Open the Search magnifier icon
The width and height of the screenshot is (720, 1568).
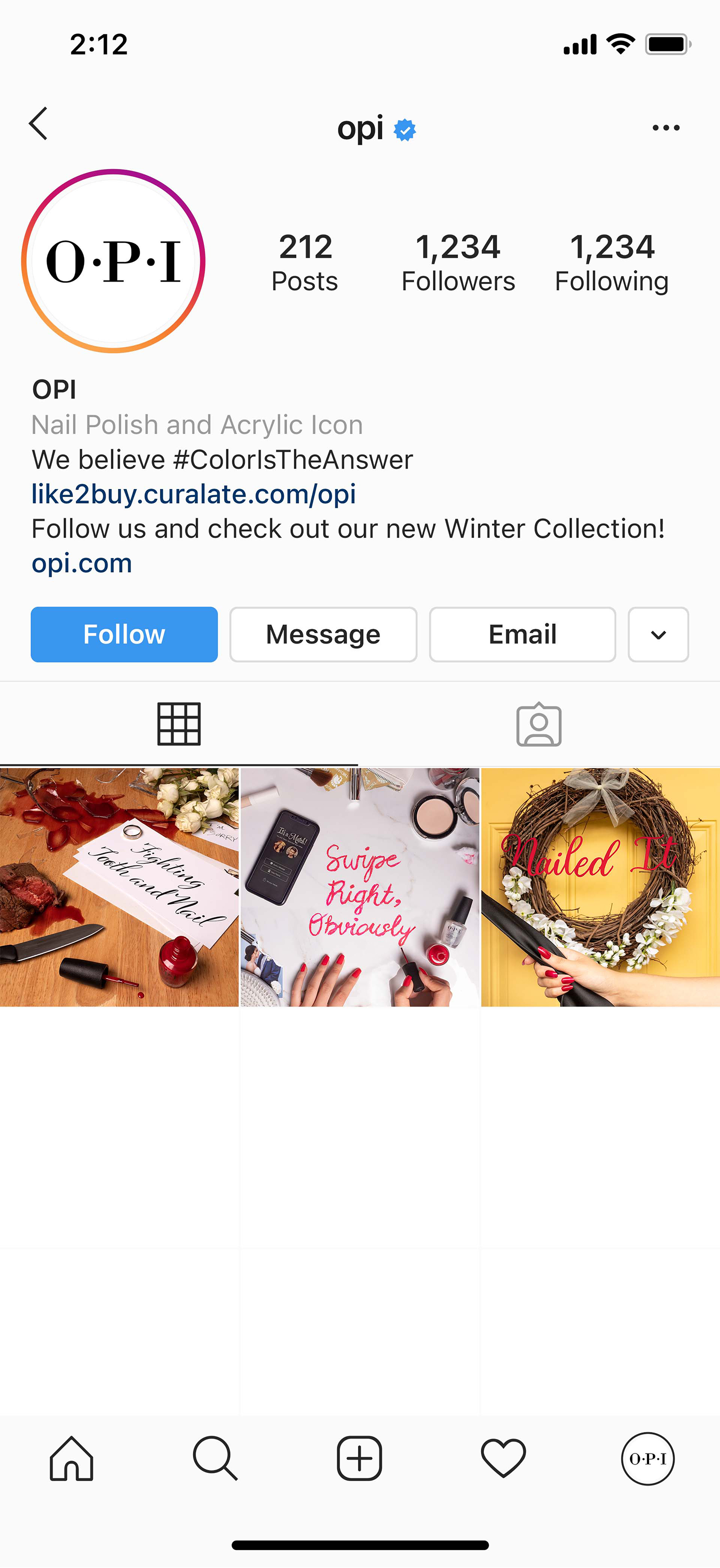215,1458
